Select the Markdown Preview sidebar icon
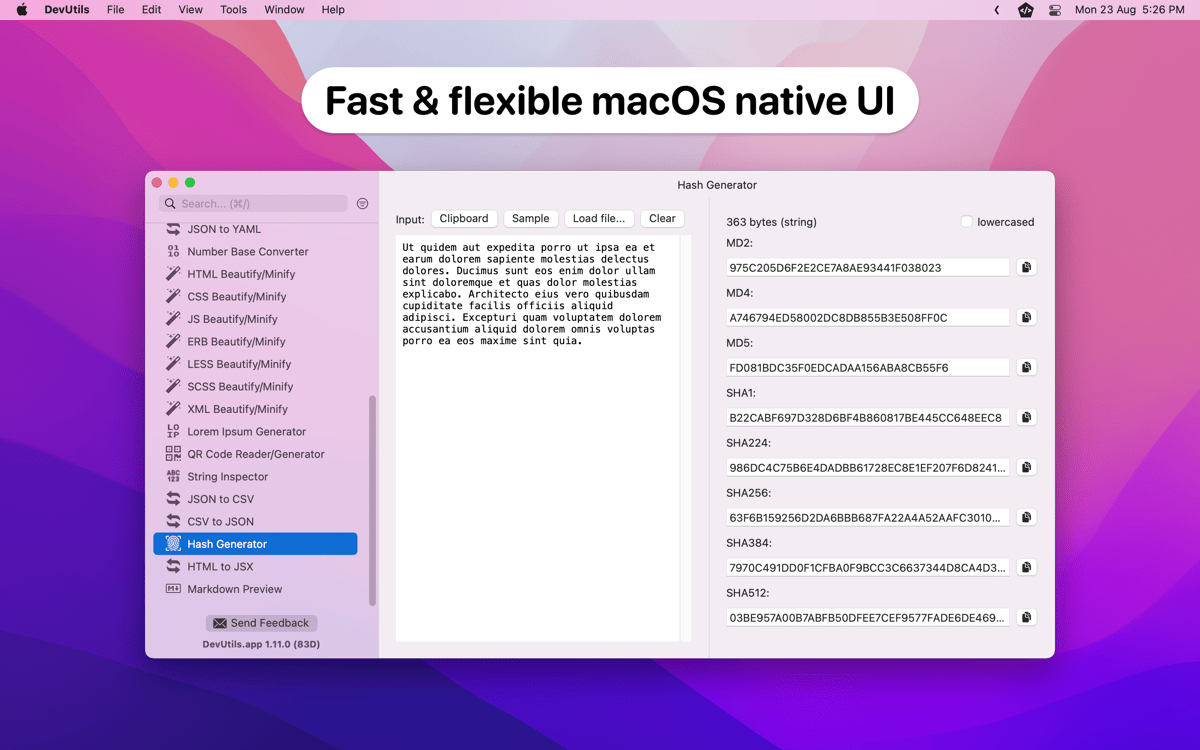 (x=173, y=589)
